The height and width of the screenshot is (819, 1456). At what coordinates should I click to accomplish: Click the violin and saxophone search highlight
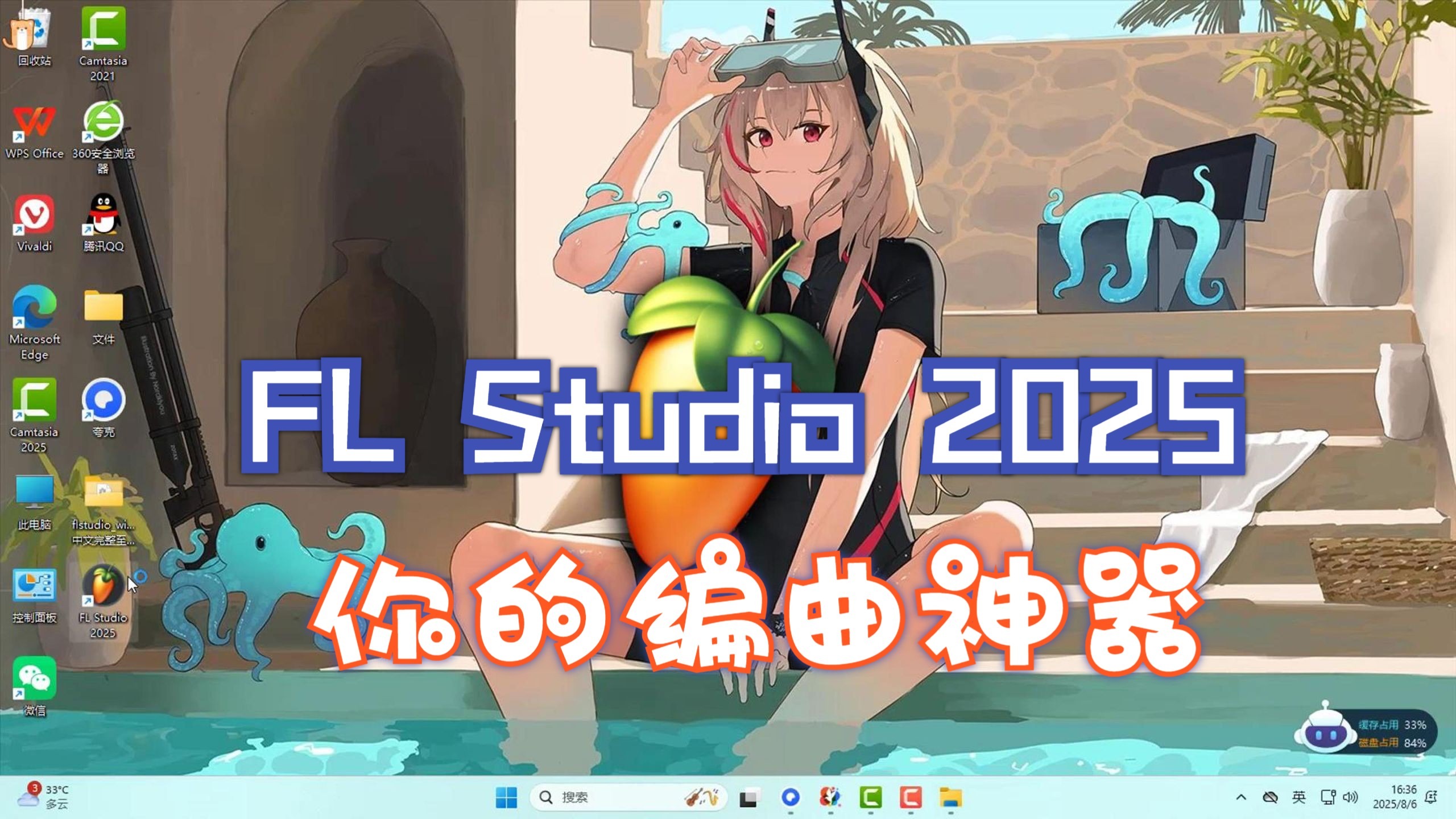pyautogui.click(x=701, y=797)
